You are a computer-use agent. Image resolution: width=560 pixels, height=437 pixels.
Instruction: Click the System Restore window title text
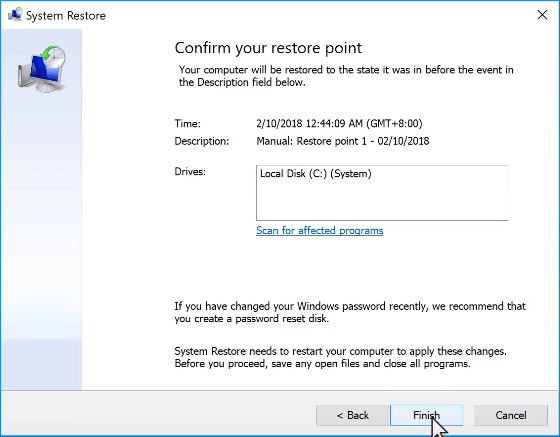tap(66, 16)
